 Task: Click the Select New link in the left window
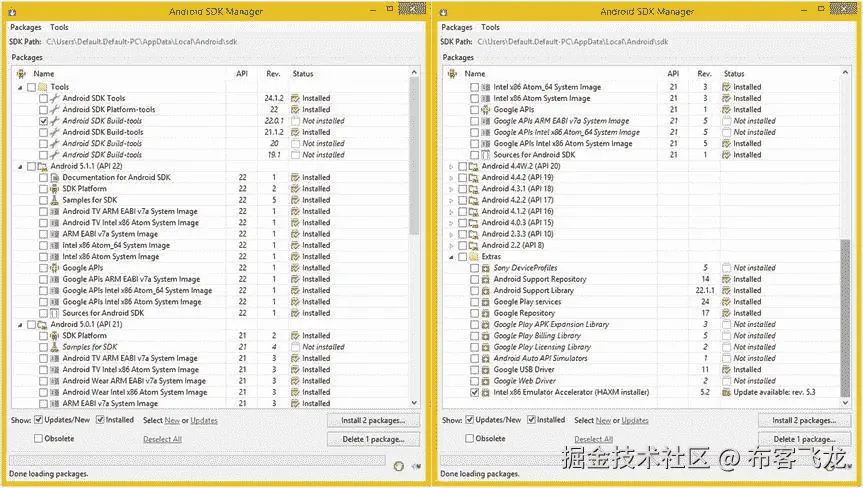(172, 420)
